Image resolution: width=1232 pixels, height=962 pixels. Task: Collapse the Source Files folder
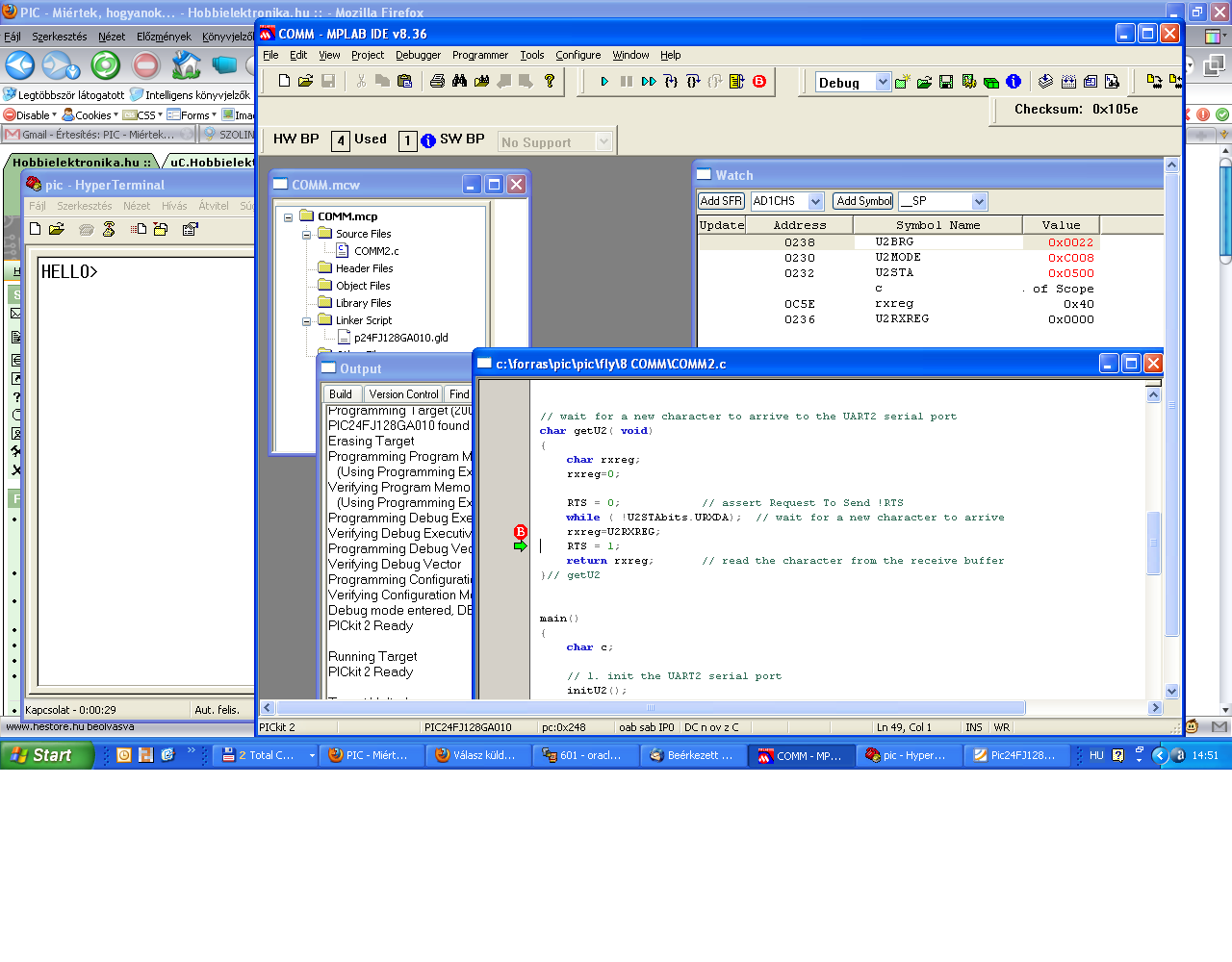tap(306, 235)
